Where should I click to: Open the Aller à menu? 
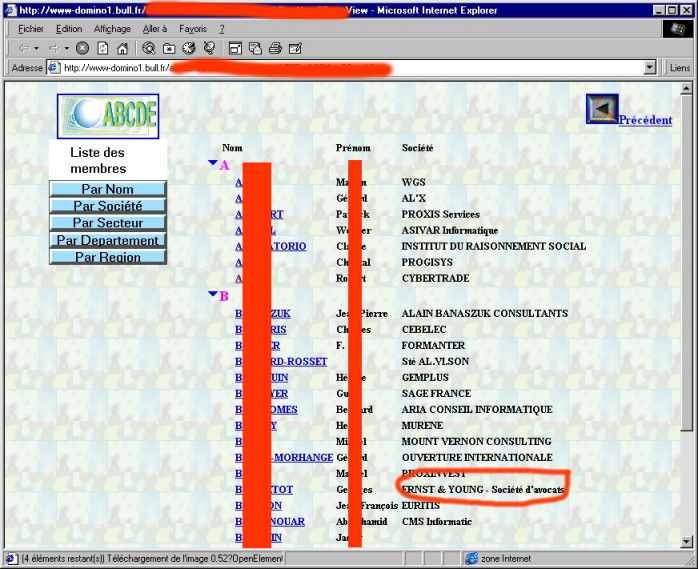[x=154, y=29]
